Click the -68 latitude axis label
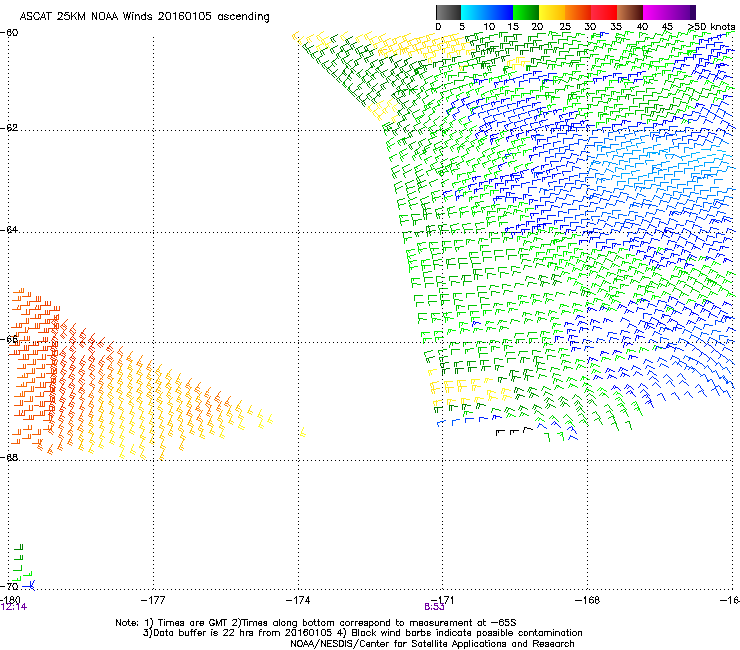 tap(9, 457)
